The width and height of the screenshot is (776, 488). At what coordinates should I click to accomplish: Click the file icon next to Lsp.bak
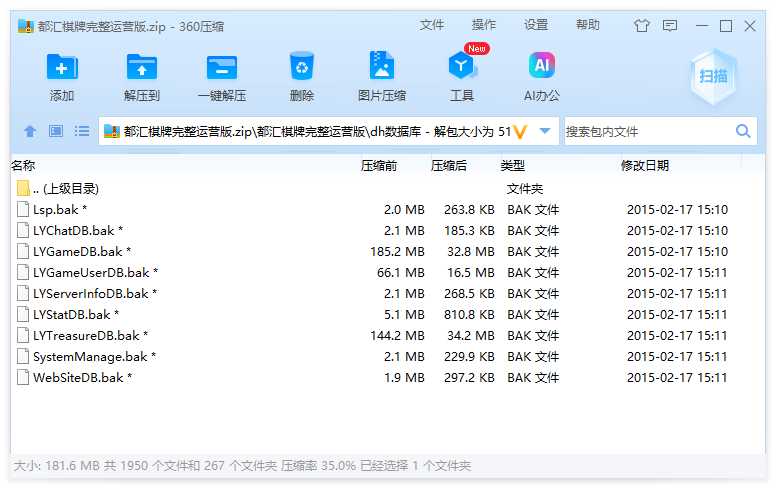click(x=23, y=209)
